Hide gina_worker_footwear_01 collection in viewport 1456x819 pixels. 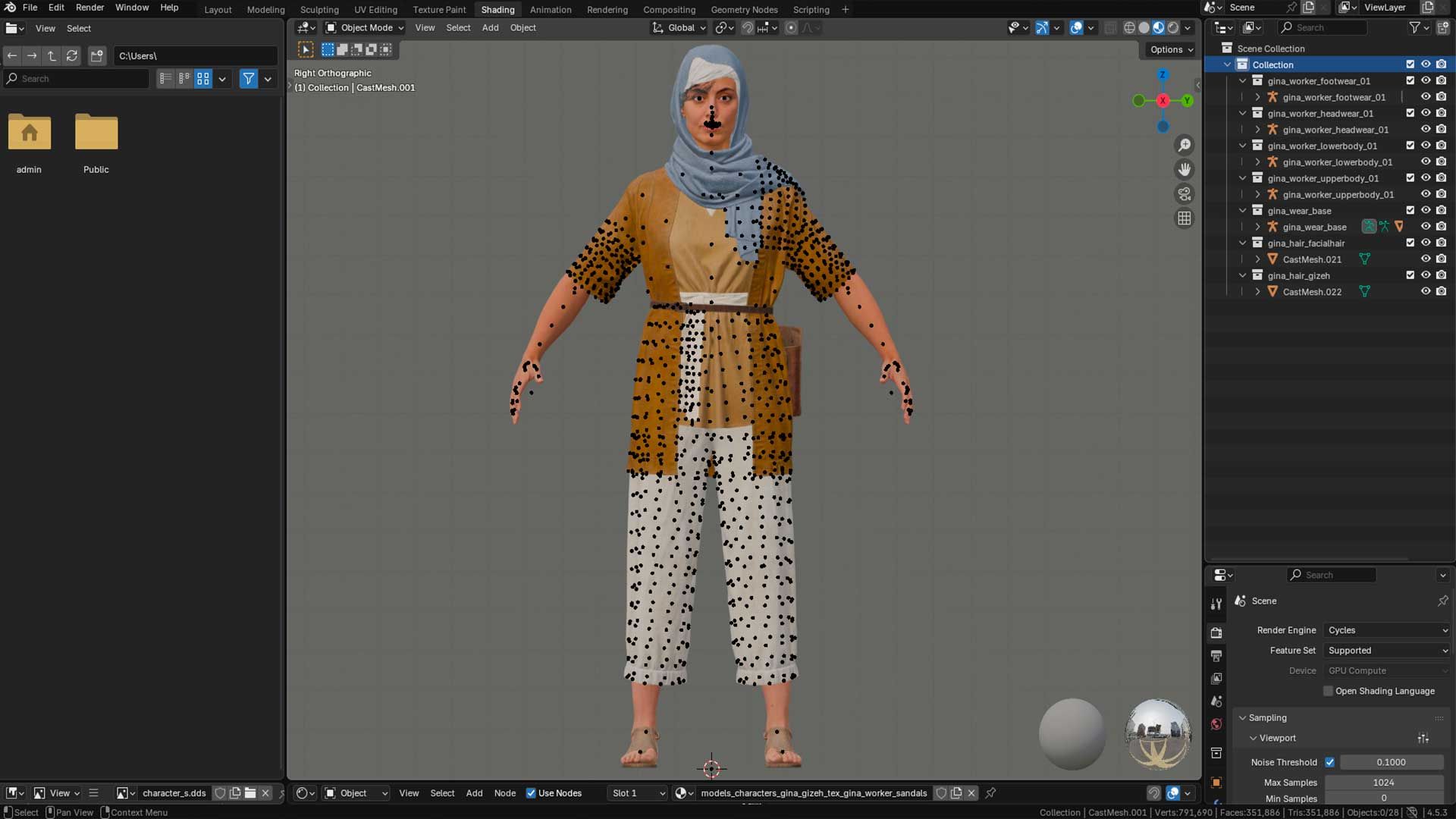coord(1426,80)
